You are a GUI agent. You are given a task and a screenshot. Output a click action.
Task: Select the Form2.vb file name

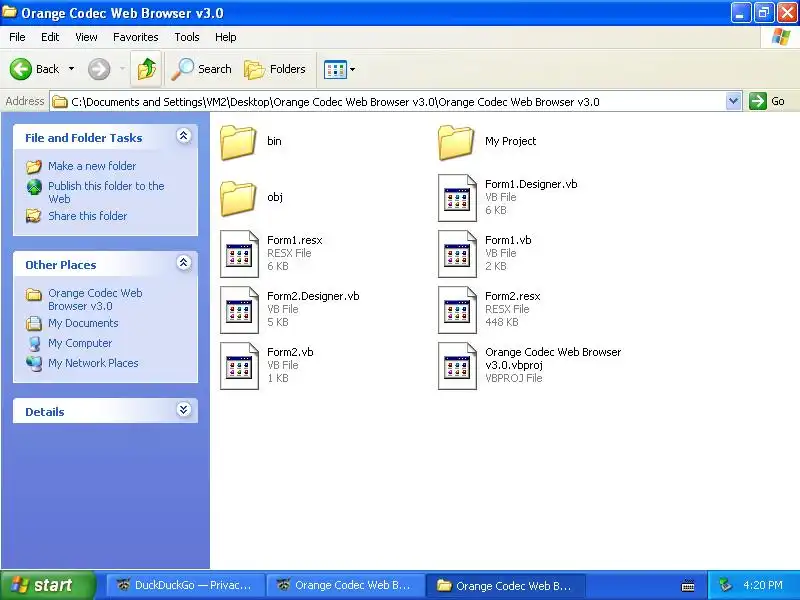click(290, 352)
